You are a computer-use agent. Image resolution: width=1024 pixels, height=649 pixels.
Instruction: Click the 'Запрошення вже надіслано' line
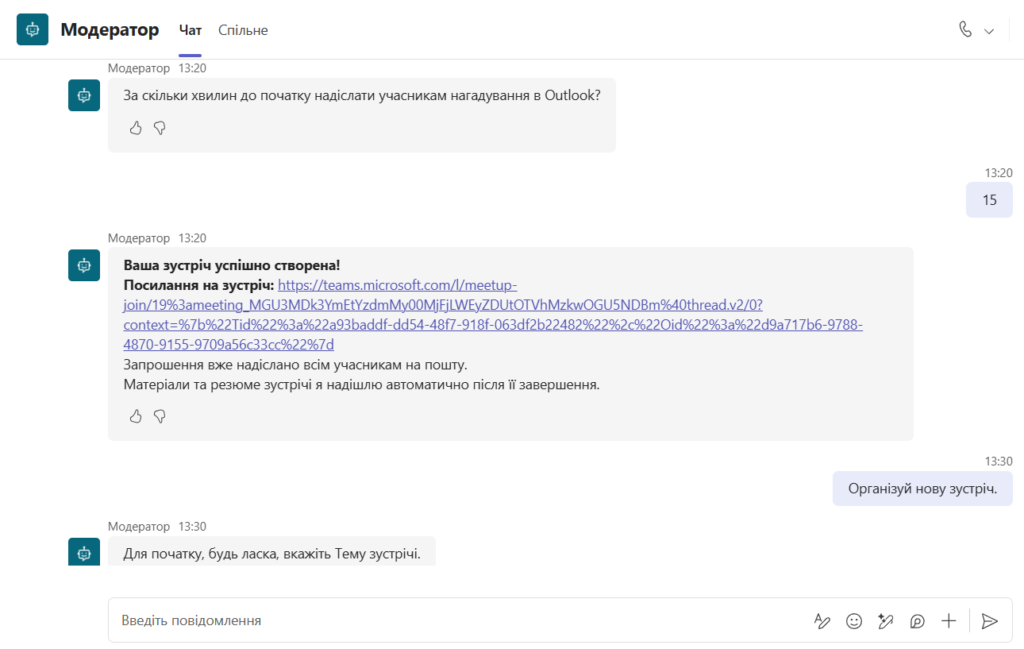click(x=295, y=364)
